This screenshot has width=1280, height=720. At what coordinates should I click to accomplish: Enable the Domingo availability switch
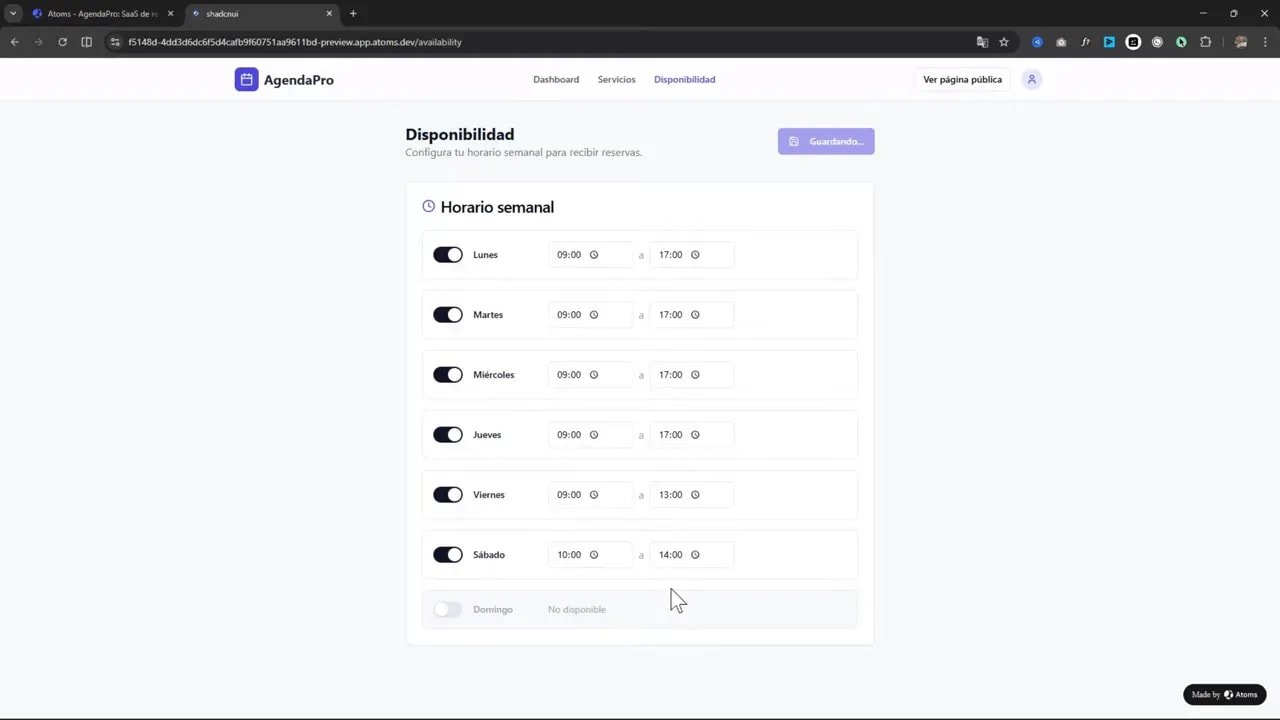click(448, 609)
